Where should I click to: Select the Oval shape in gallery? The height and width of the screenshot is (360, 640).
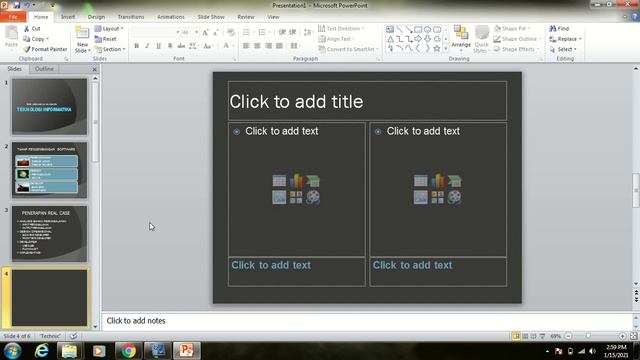click(427, 29)
